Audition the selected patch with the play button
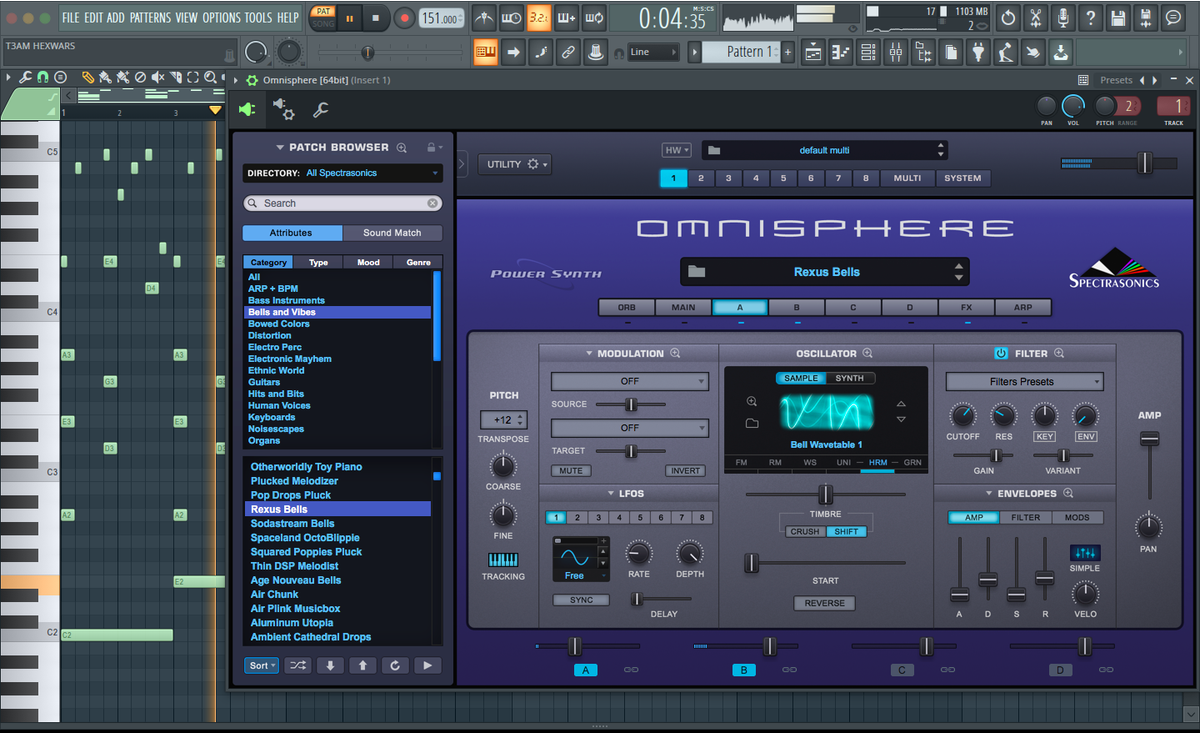The image size is (1200, 733). (x=428, y=665)
